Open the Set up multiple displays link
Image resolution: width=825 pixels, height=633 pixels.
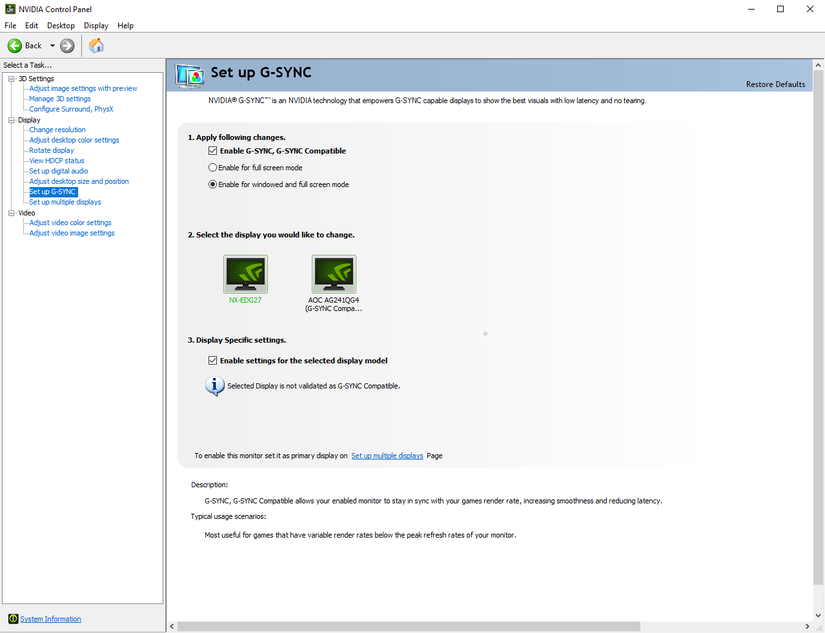(387, 455)
